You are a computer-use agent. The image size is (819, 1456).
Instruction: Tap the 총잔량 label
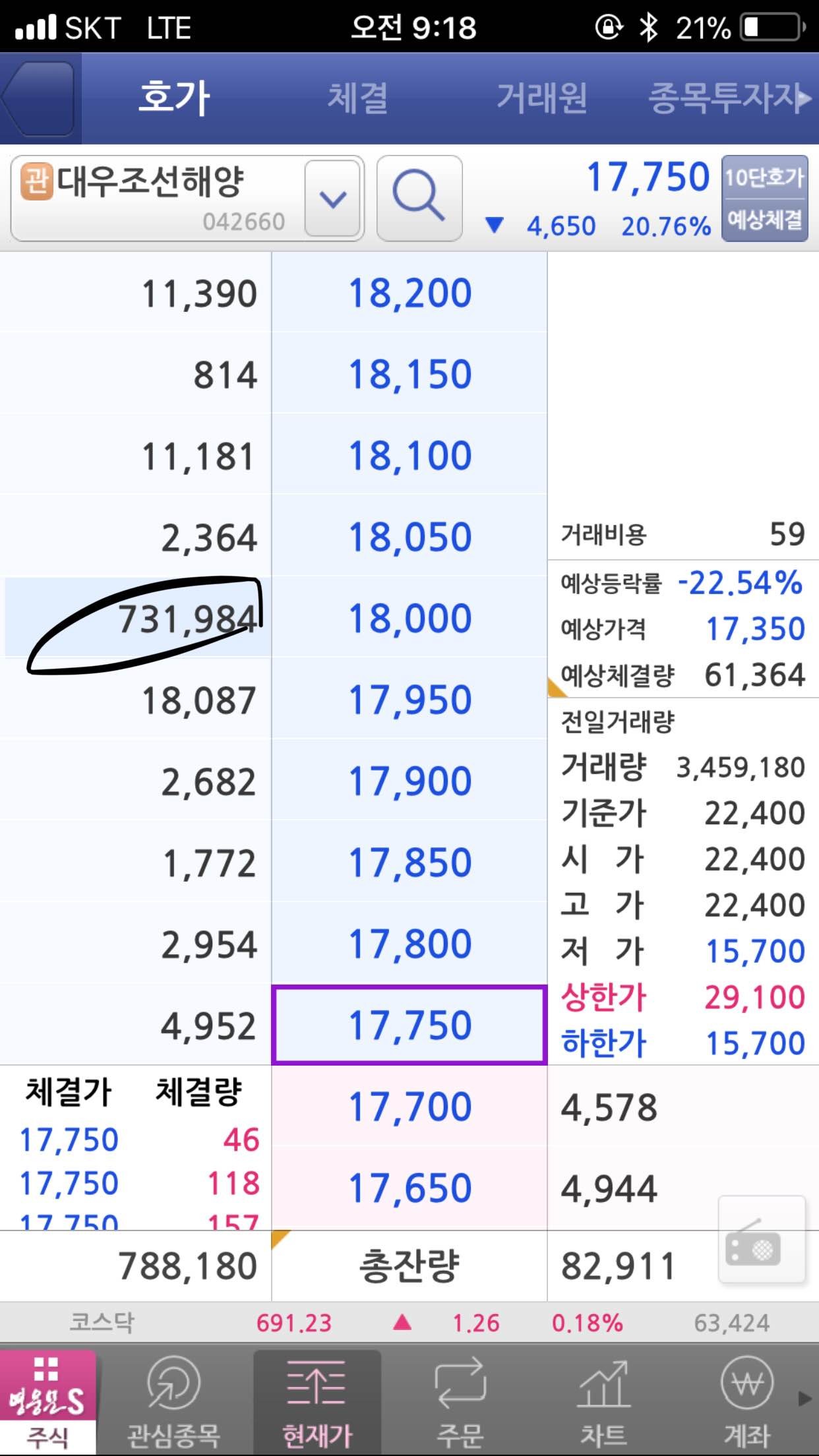point(409,1265)
